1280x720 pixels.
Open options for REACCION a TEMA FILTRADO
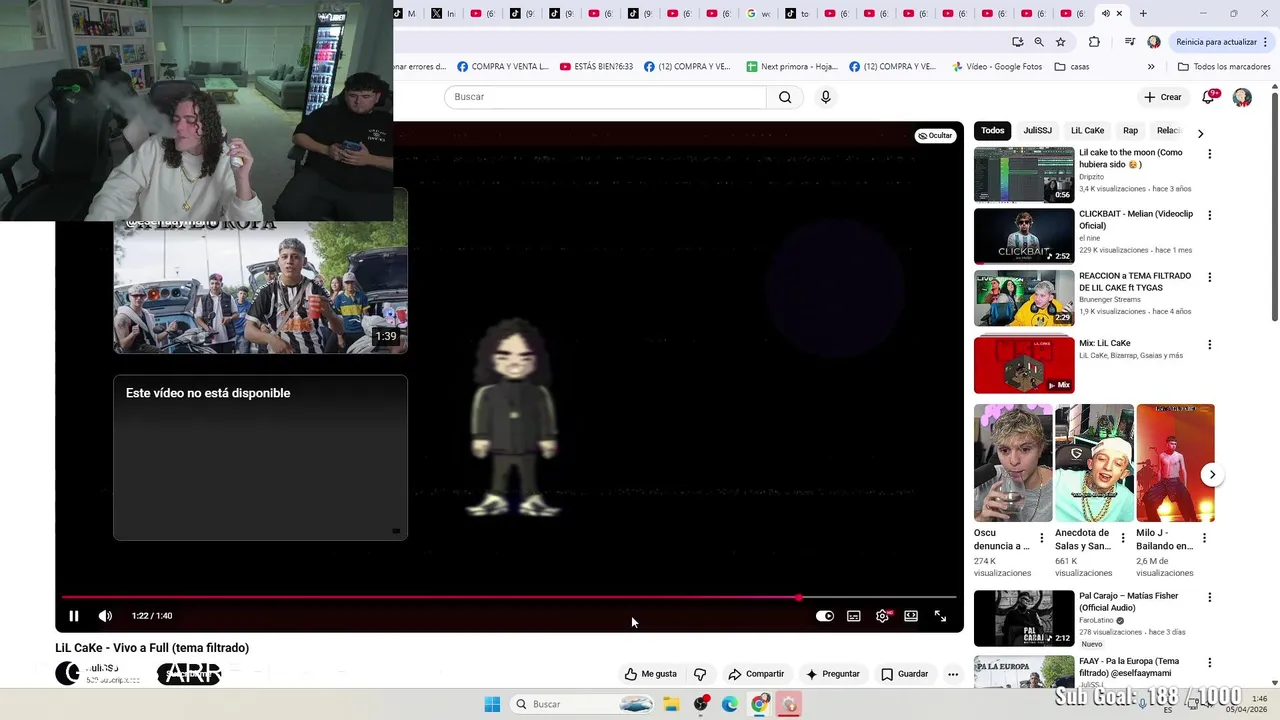[x=1209, y=277]
